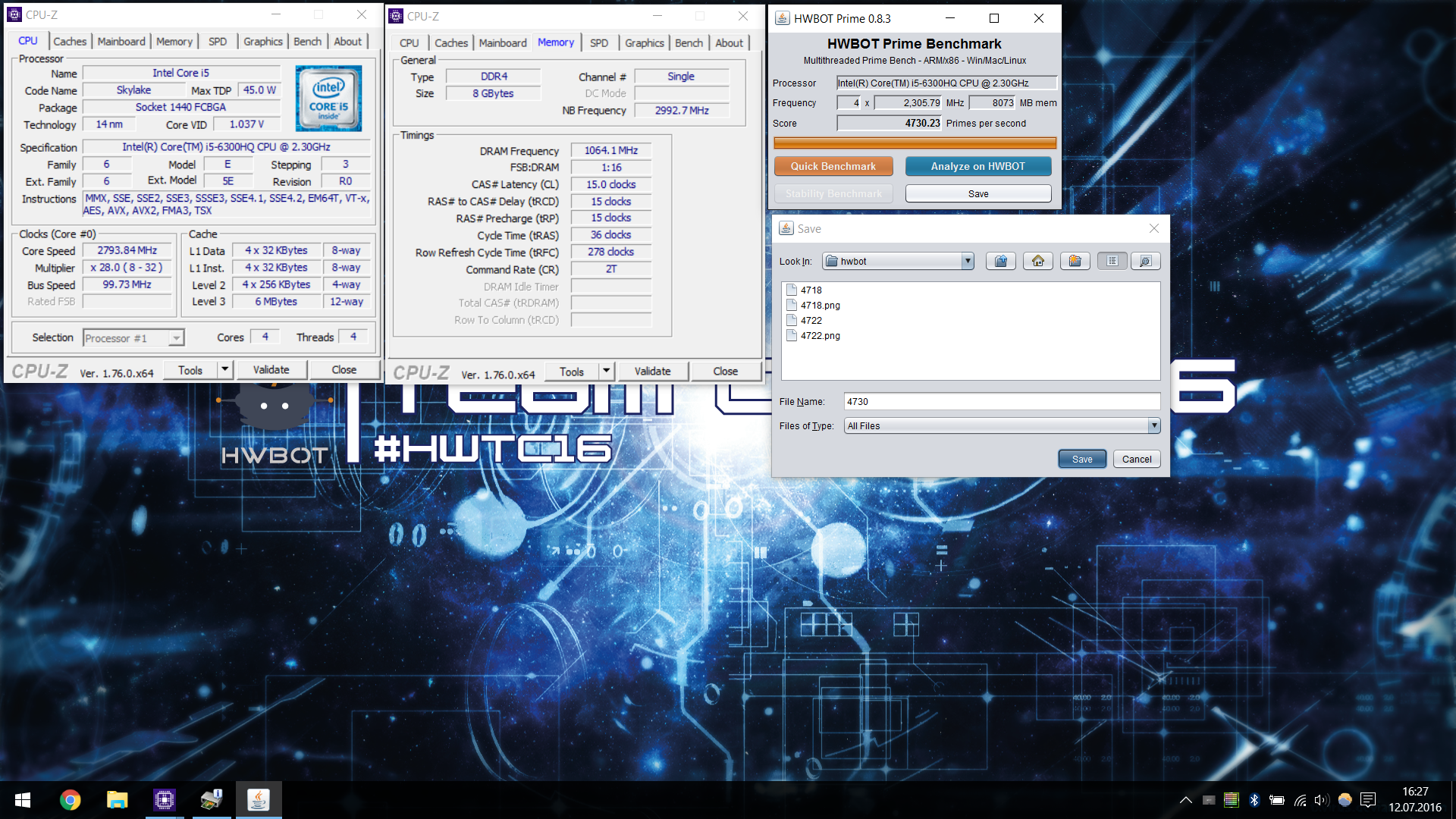Open About tab in right CPU-Z window

pos(730,43)
